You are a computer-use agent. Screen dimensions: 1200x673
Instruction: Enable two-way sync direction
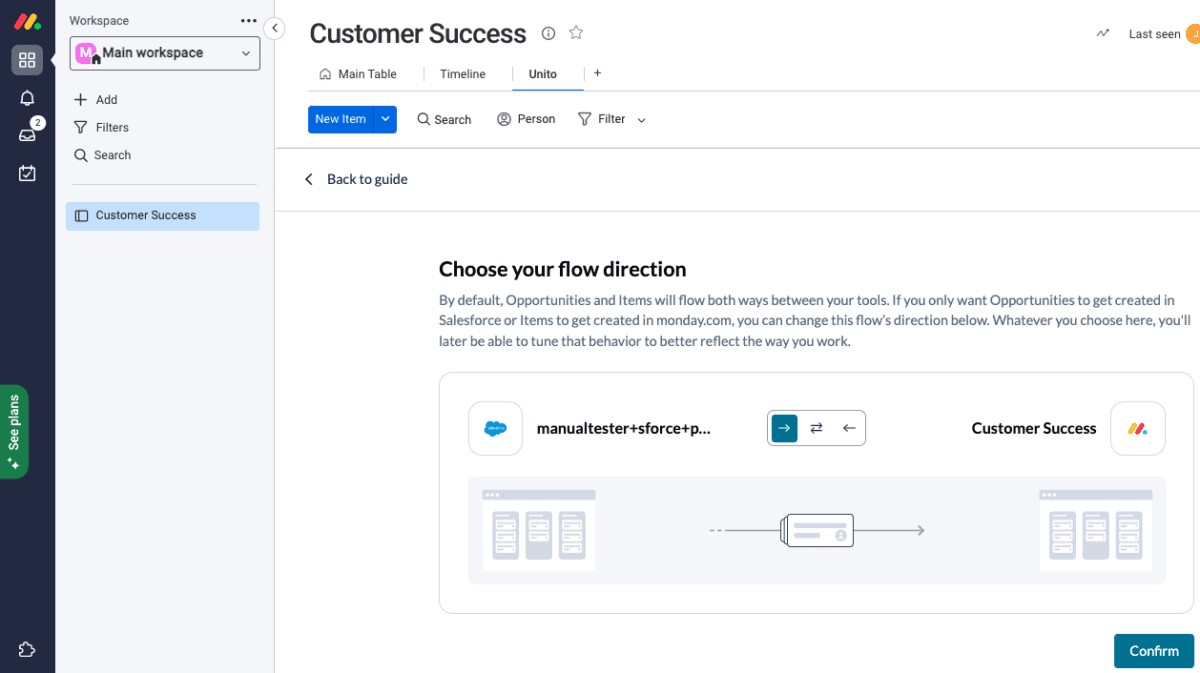(816, 427)
